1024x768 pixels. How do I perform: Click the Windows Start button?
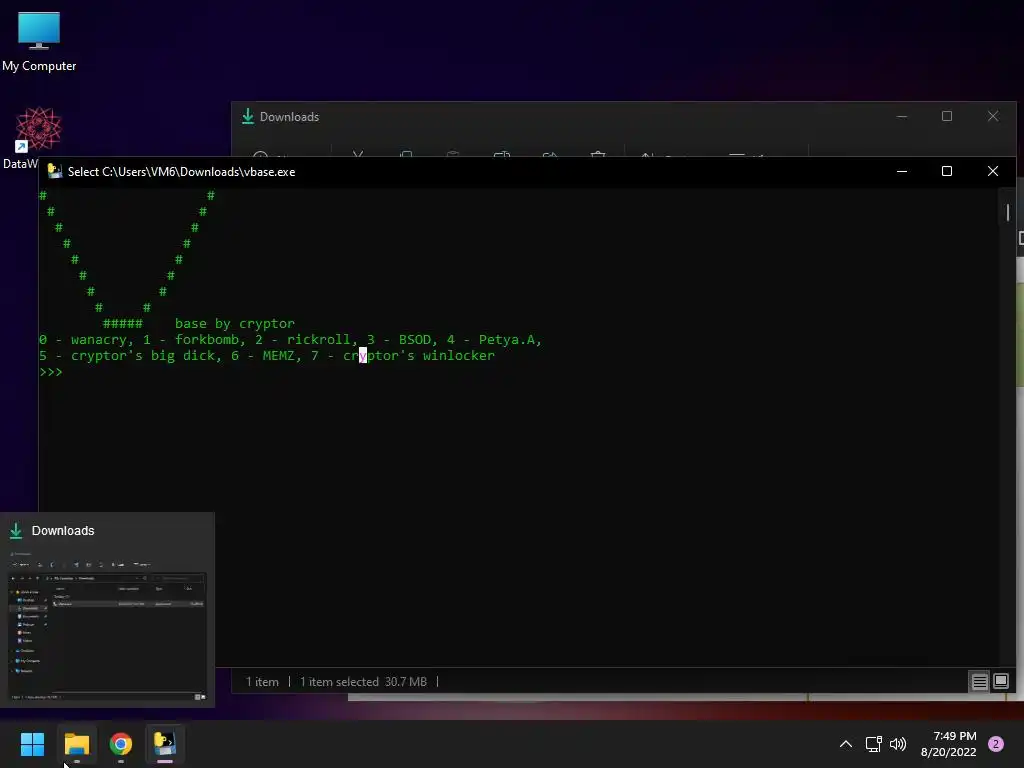(32, 744)
